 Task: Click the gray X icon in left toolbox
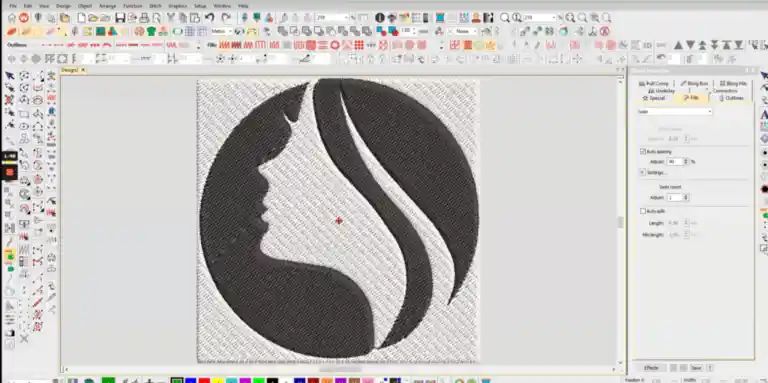(24, 339)
